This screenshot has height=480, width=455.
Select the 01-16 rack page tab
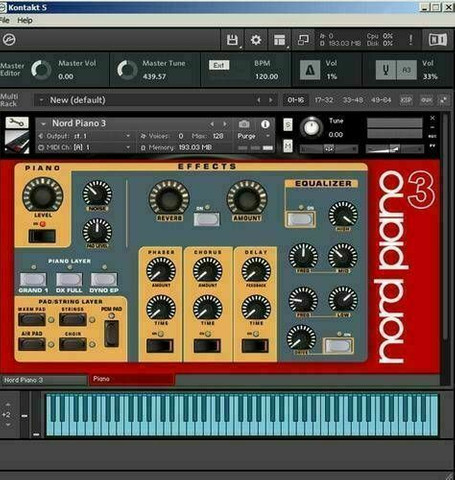pos(295,100)
